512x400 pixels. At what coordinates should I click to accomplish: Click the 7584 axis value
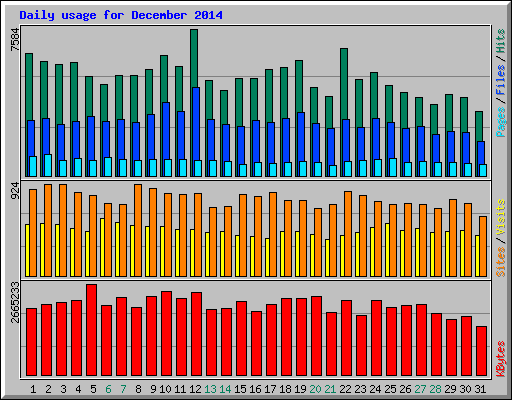point(15,40)
